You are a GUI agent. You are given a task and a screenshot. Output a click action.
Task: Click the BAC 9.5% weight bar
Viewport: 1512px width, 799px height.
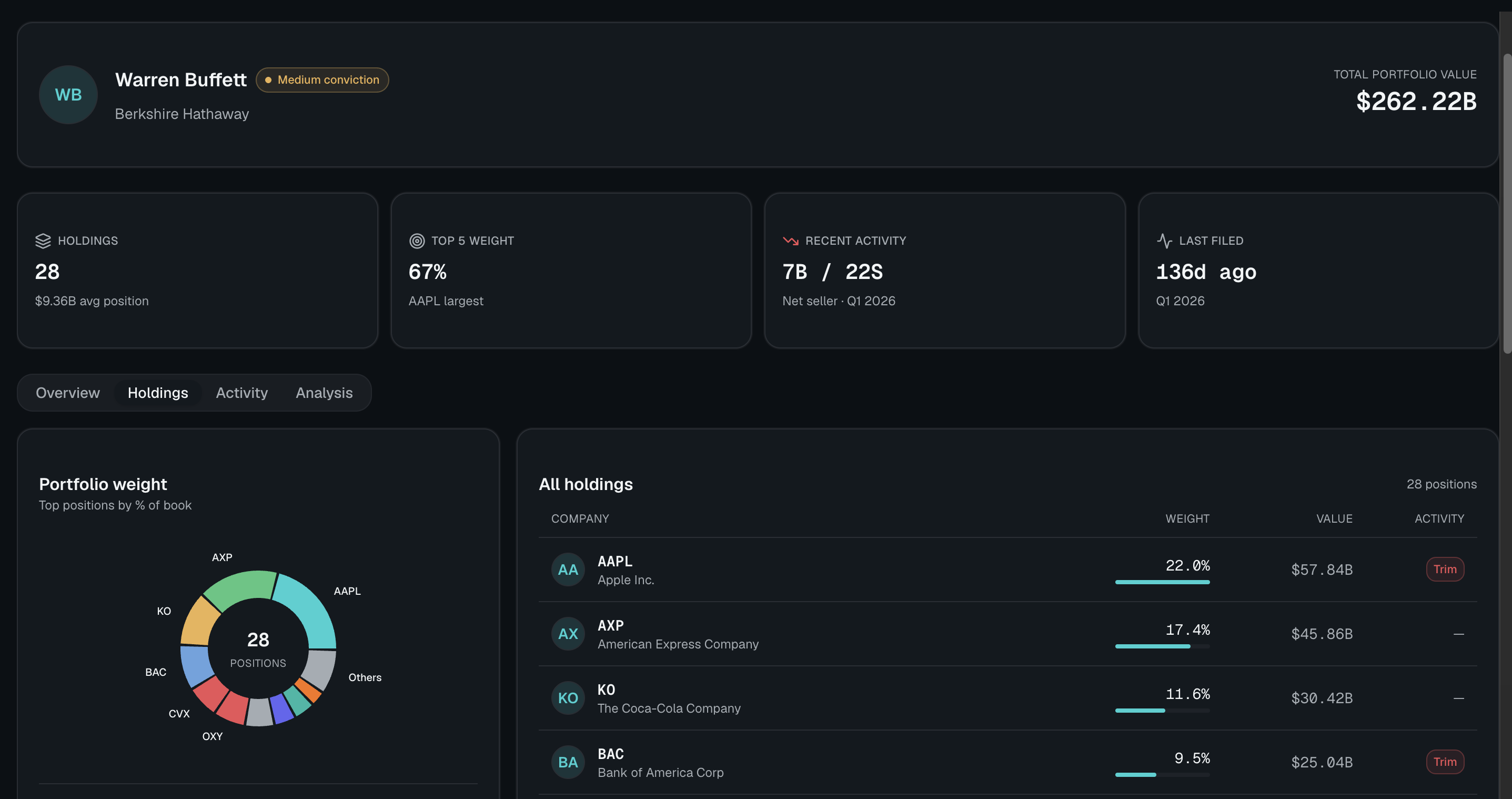tap(1162, 774)
